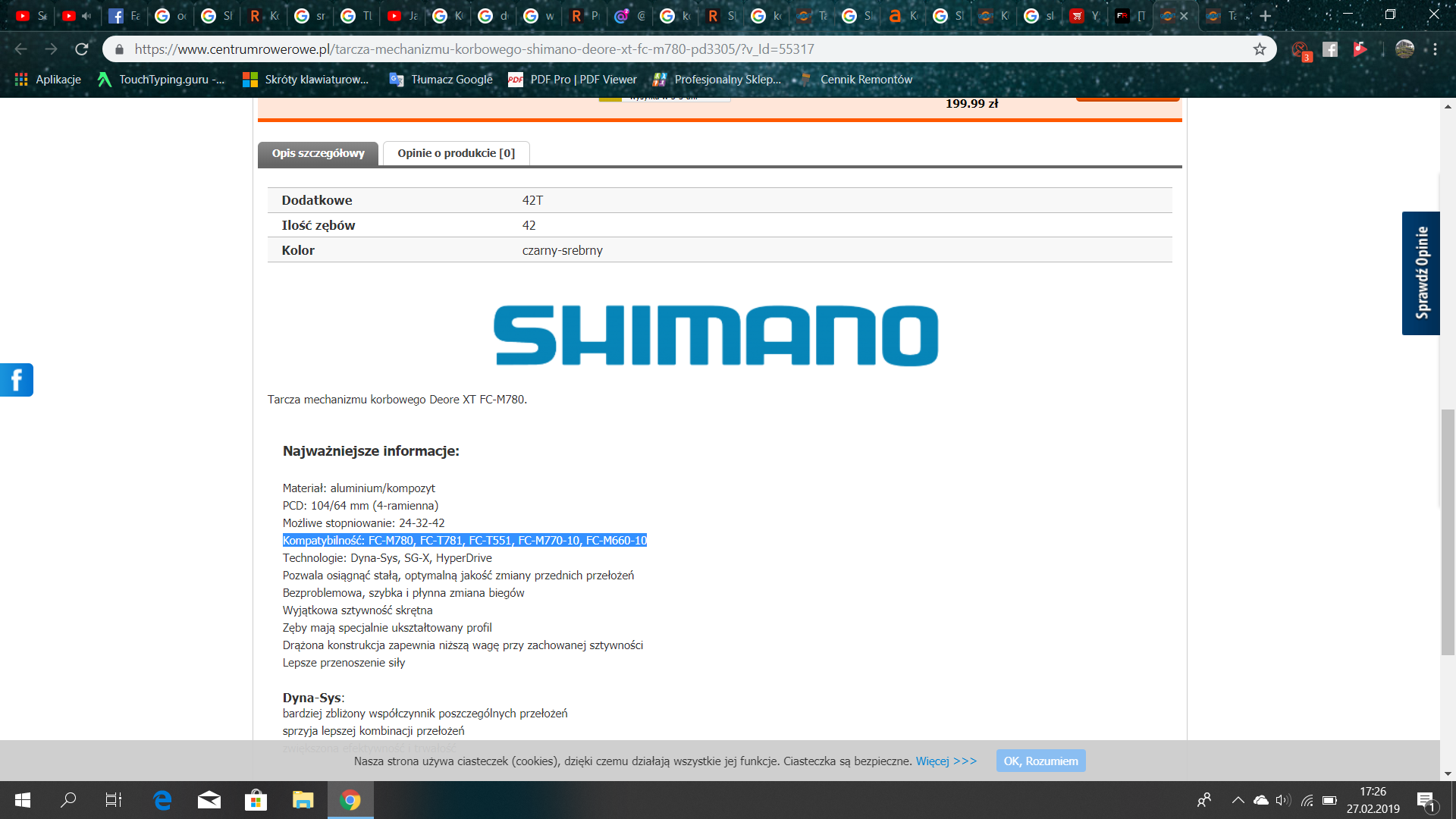Click the Ilość zębów row label

[318, 225]
